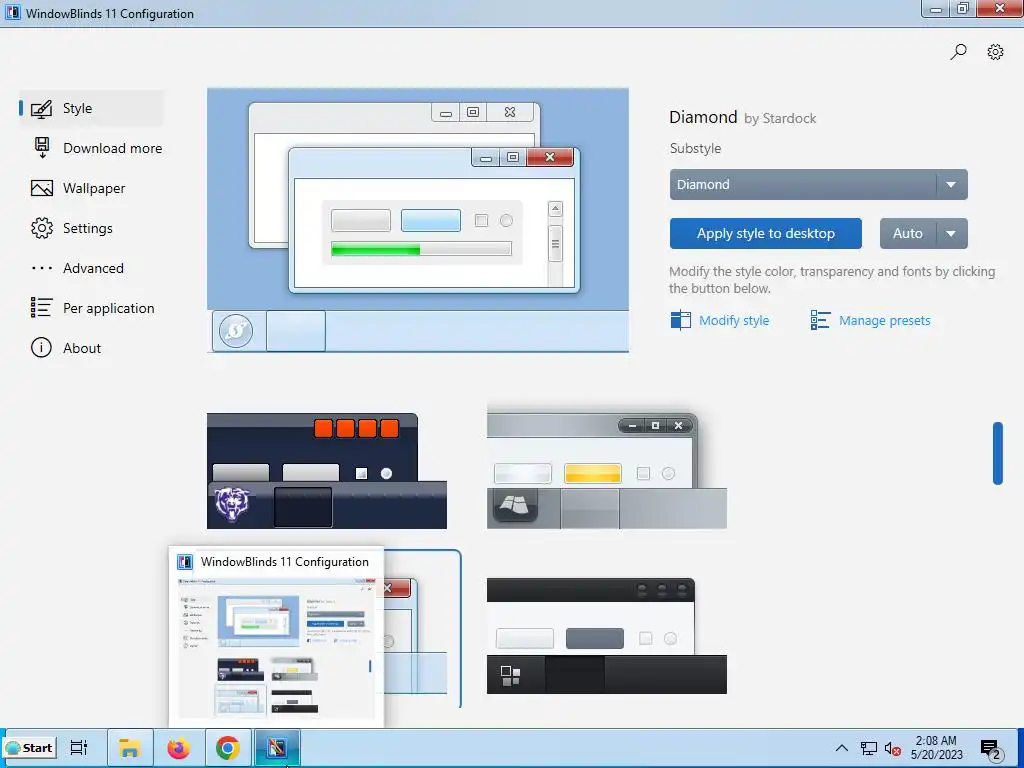
Task: Open Task View on the taskbar
Action: pyautogui.click(x=79, y=748)
